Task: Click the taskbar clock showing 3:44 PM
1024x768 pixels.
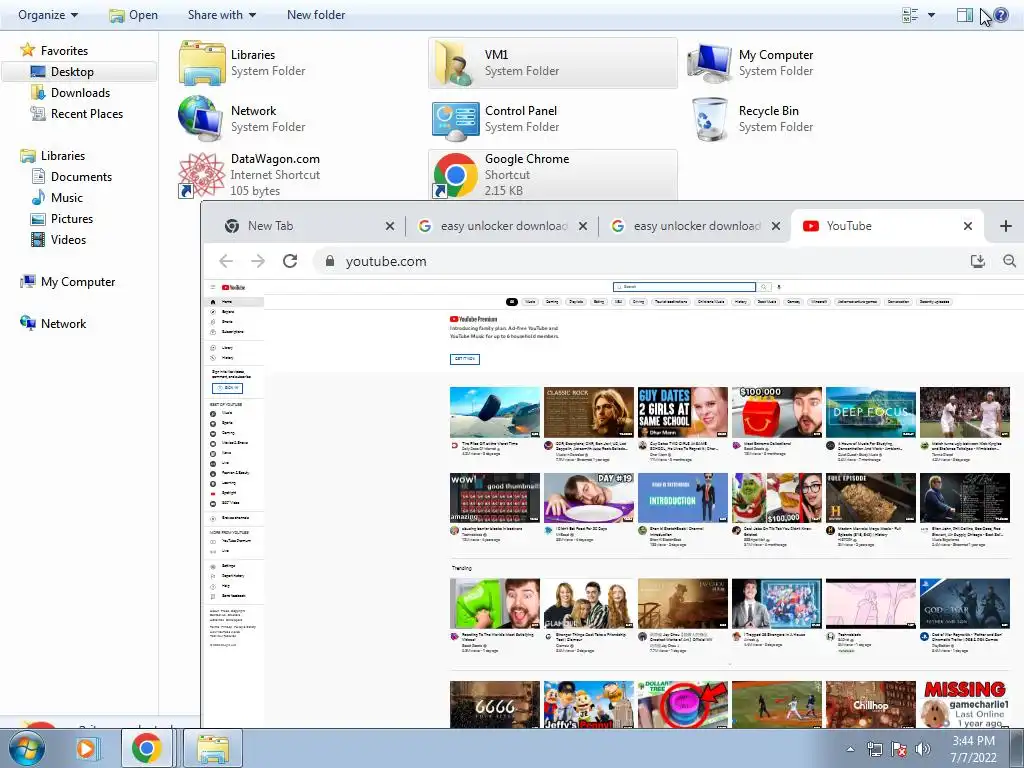Action: 973,749
